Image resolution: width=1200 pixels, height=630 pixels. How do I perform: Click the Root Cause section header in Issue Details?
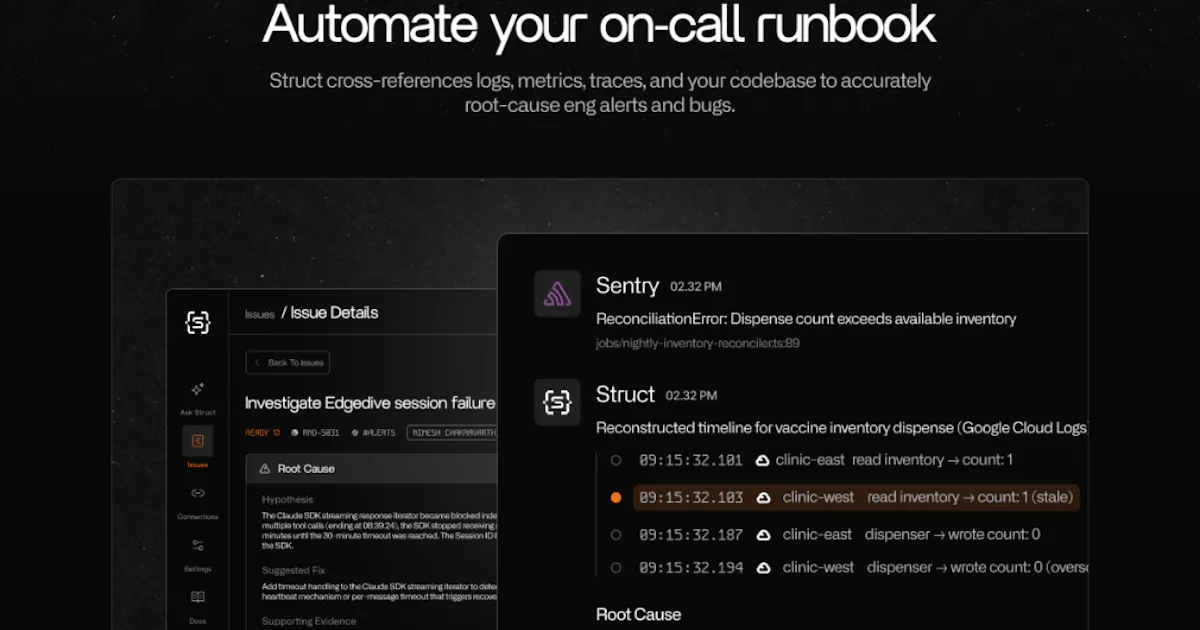[371, 468]
